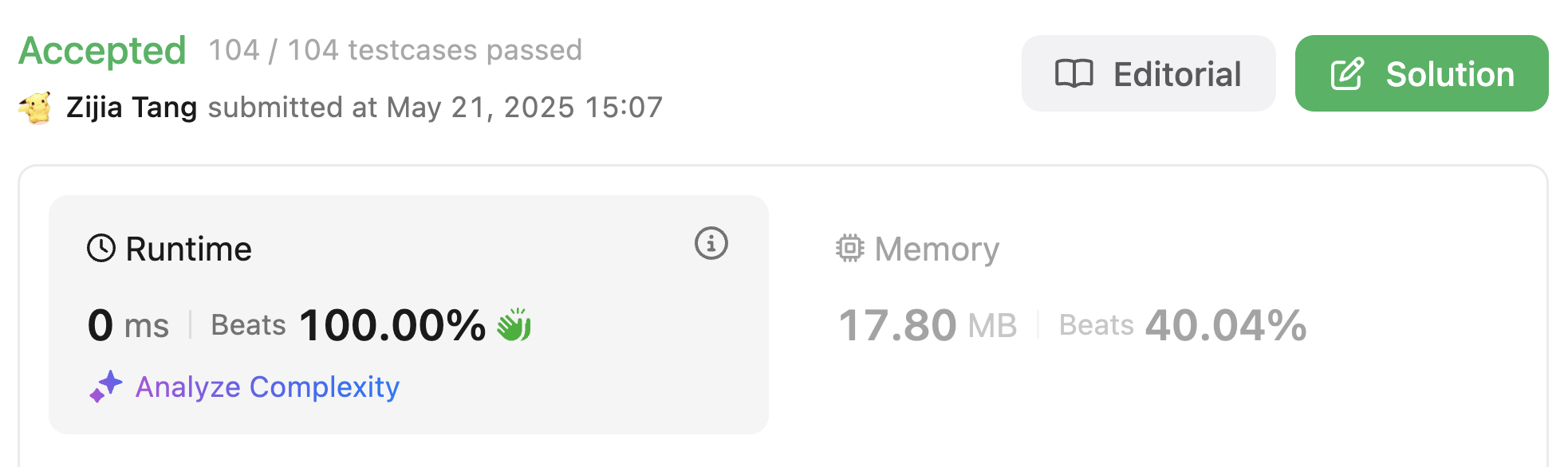This screenshot has height=467, width=1568.
Task: Click the book icon on Editorial
Action: point(1074,74)
